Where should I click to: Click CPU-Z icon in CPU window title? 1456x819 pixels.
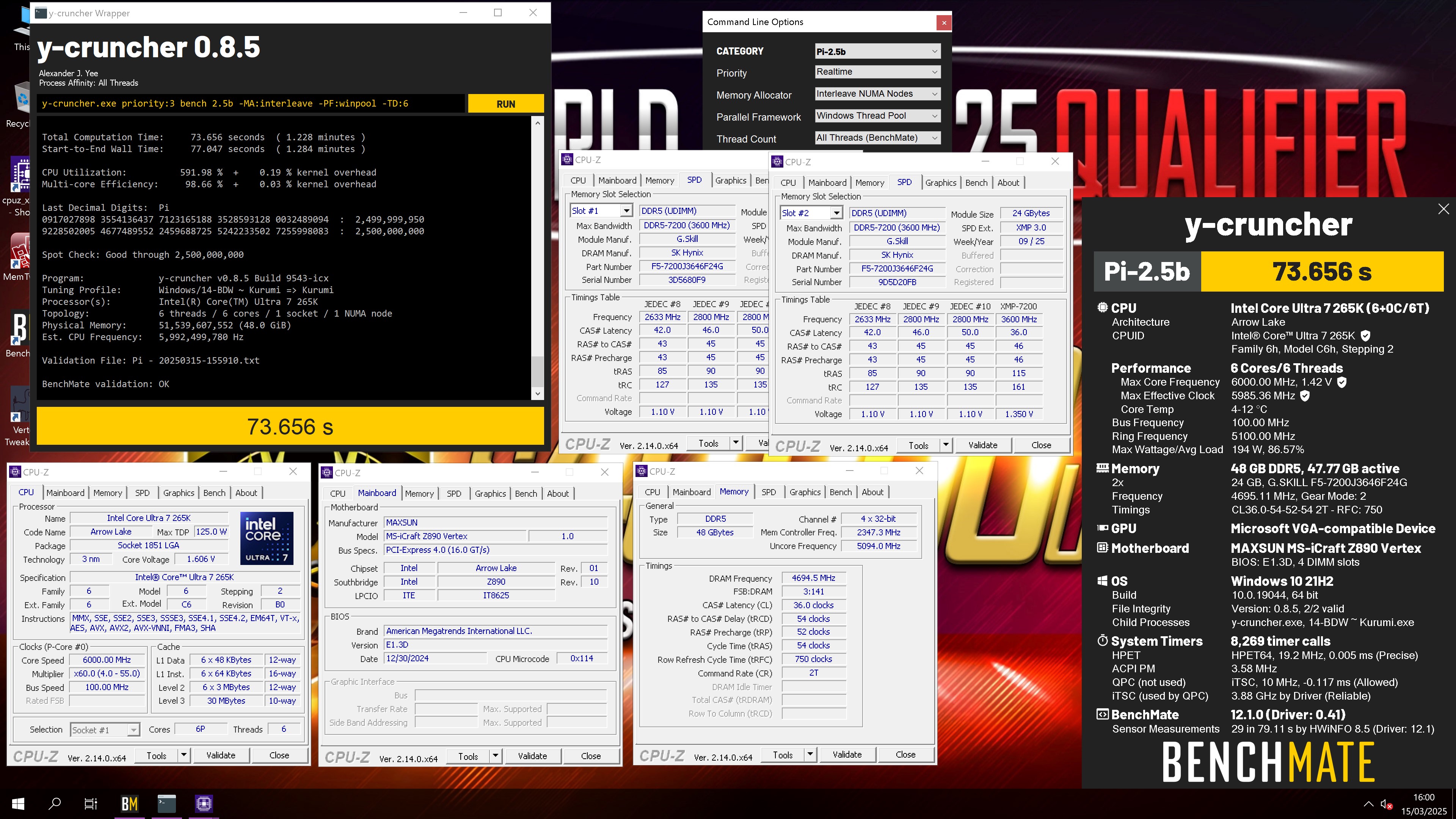15,472
